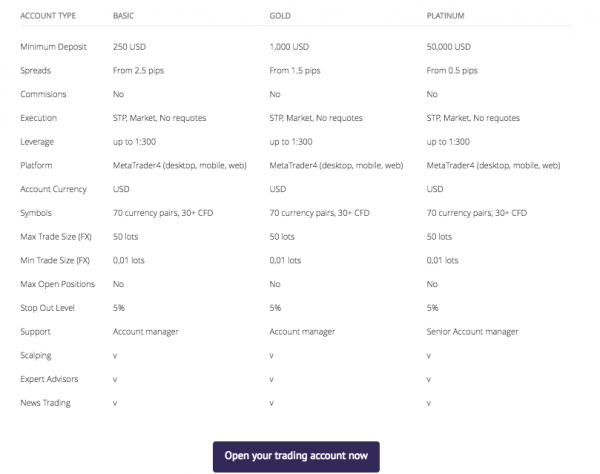Click the Scalping checkmark under BASIC
600x474 pixels.
pyautogui.click(x=115, y=356)
